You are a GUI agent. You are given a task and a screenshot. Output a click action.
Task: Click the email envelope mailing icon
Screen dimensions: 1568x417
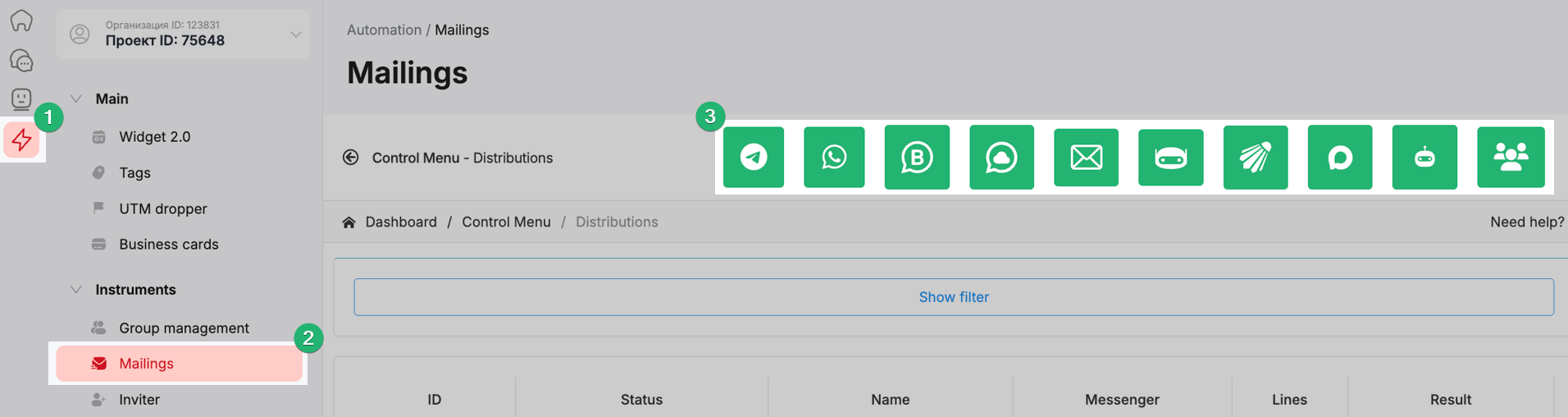pyautogui.click(x=1085, y=157)
